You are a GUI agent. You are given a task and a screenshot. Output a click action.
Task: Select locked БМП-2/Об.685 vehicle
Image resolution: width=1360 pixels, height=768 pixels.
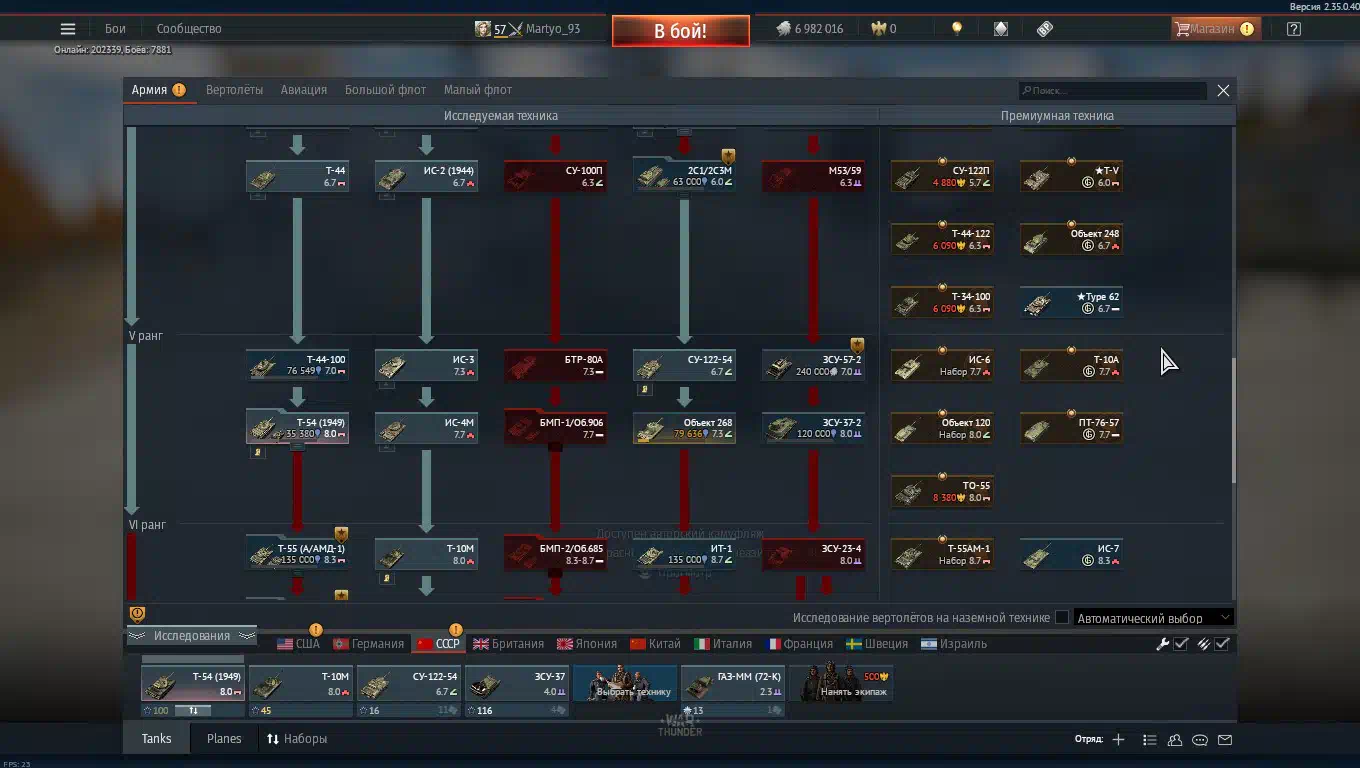tap(556, 554)
